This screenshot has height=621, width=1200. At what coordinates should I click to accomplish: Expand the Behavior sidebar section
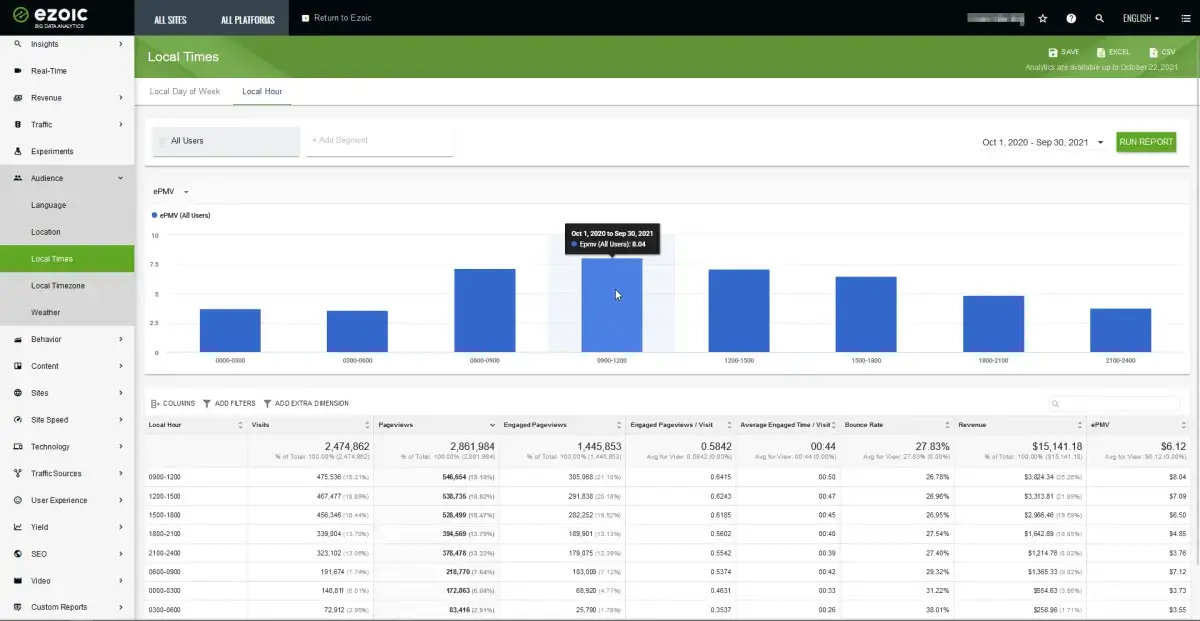[x=121, y=339]
